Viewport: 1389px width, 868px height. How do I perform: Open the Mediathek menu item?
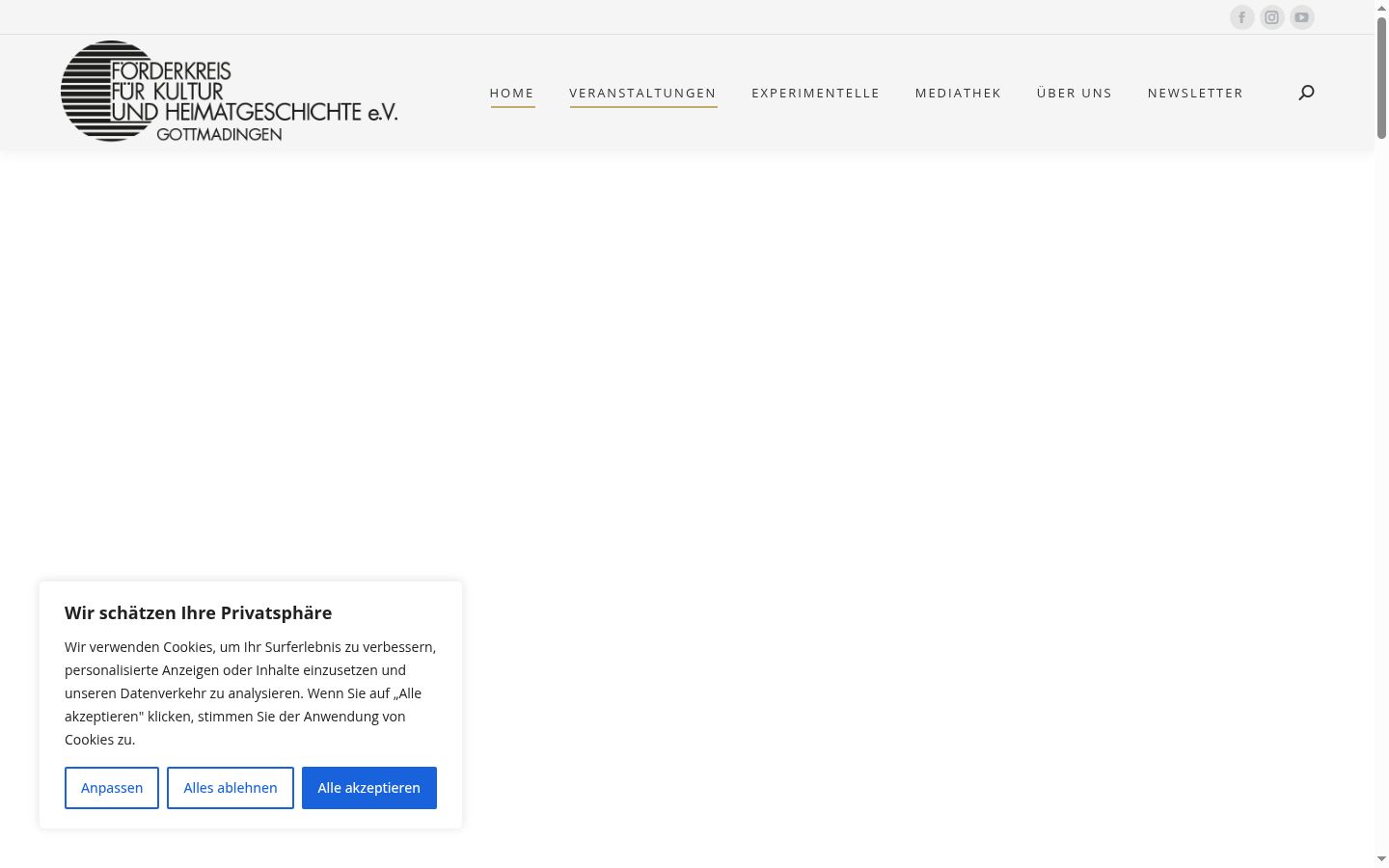point(959,93)
